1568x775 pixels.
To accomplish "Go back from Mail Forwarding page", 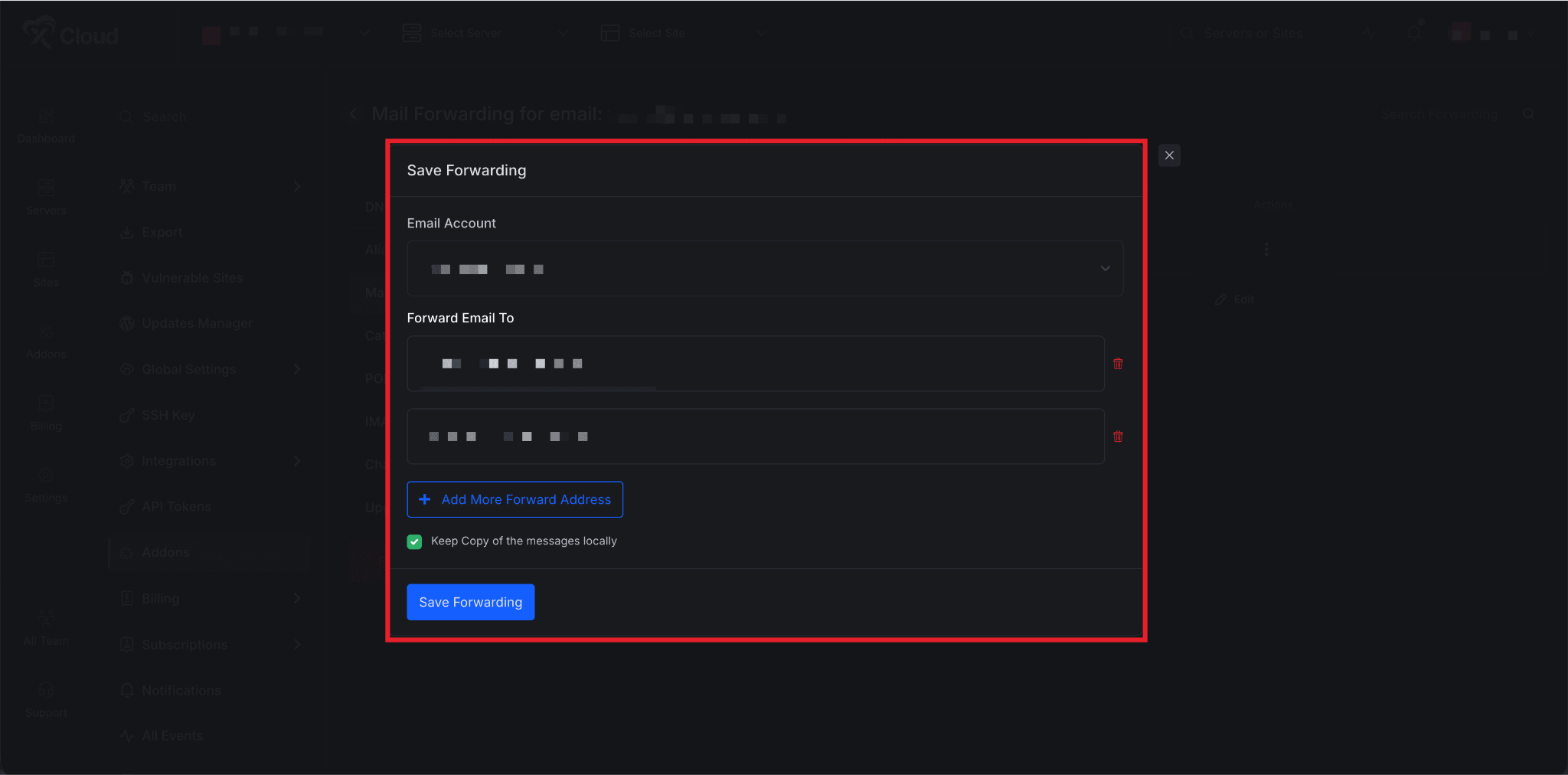I will coord(353,114).
